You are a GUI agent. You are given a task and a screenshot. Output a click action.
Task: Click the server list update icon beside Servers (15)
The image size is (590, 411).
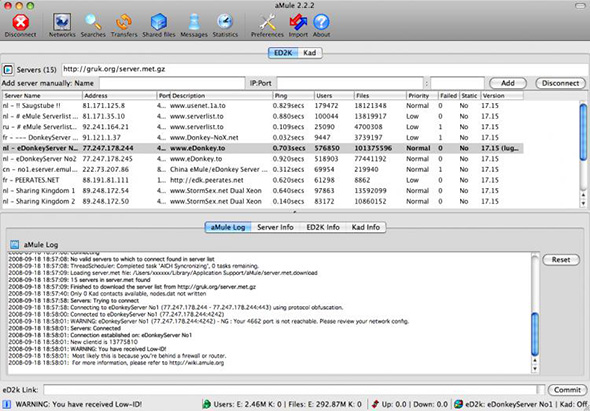tap(8, 70)
